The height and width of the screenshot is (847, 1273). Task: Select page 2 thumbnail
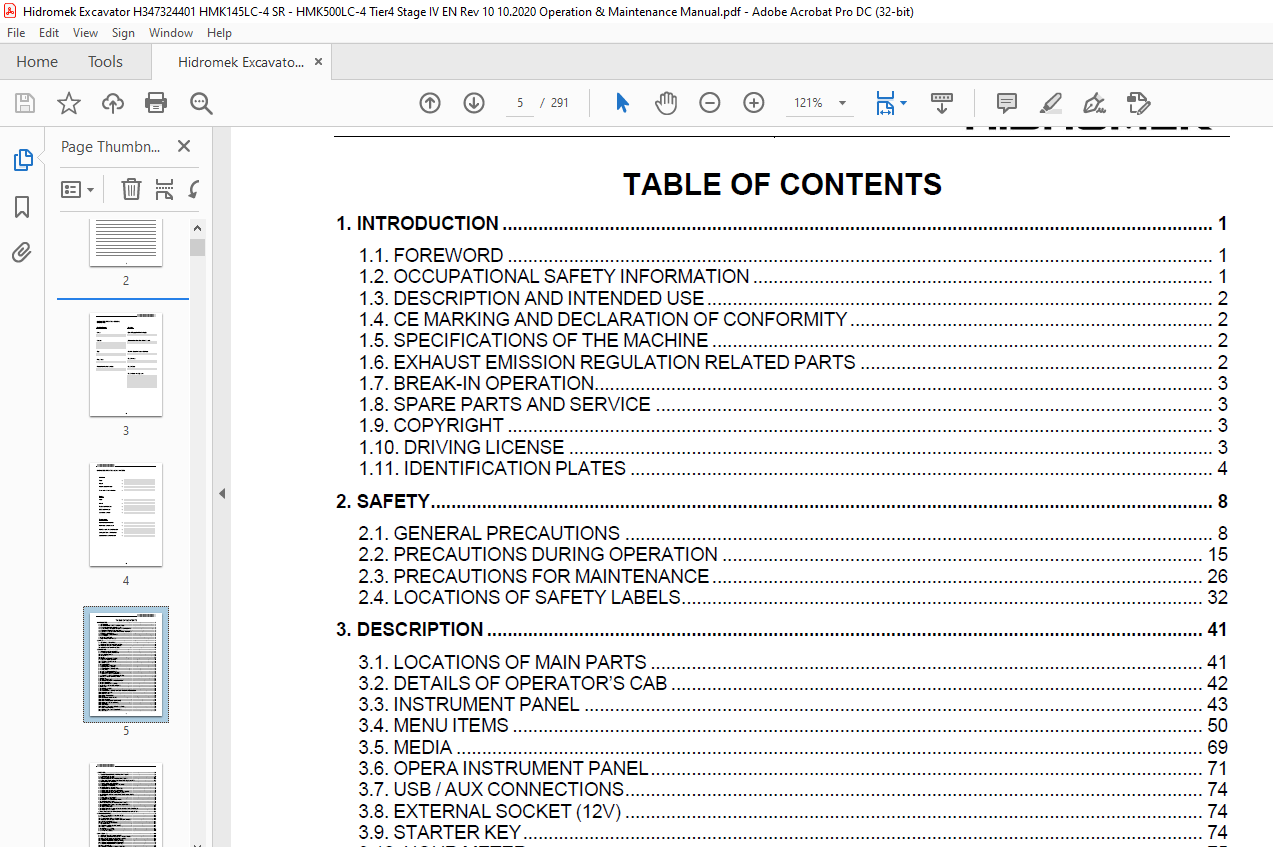click(x=126, y=243)
